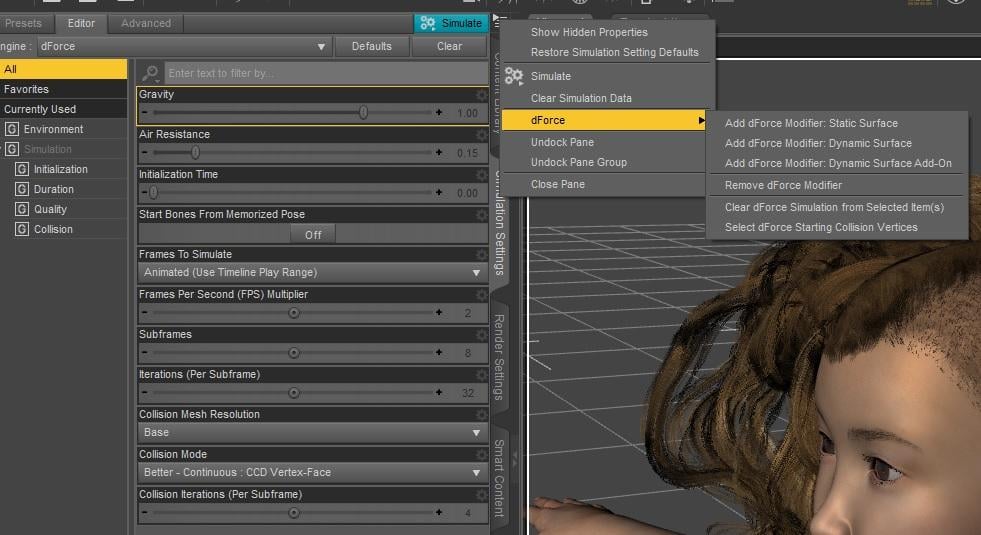Click the Clear button
The image size is (981, 535).
click(449, 46)
